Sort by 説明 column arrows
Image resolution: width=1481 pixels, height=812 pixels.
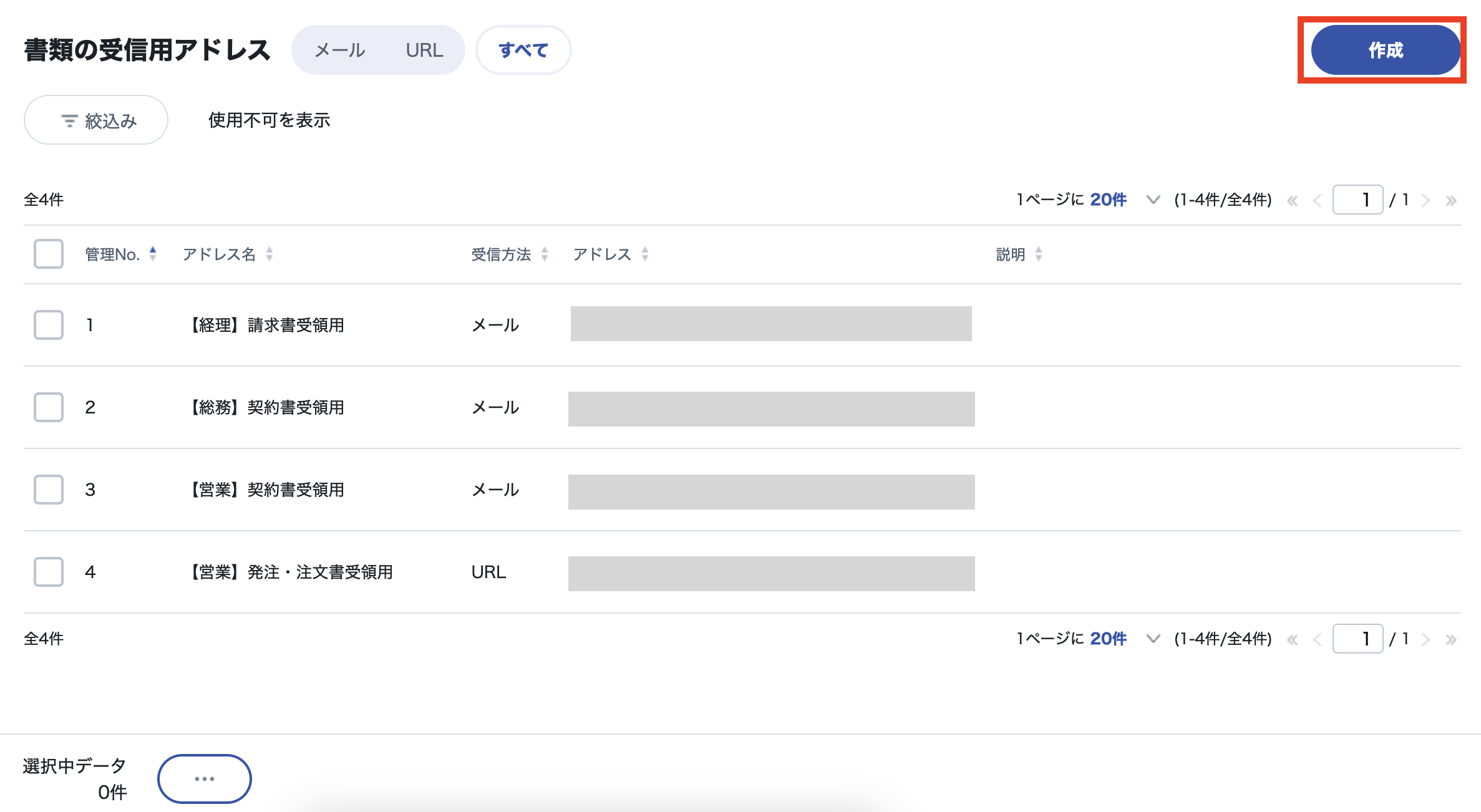(x=1039, y=254)
